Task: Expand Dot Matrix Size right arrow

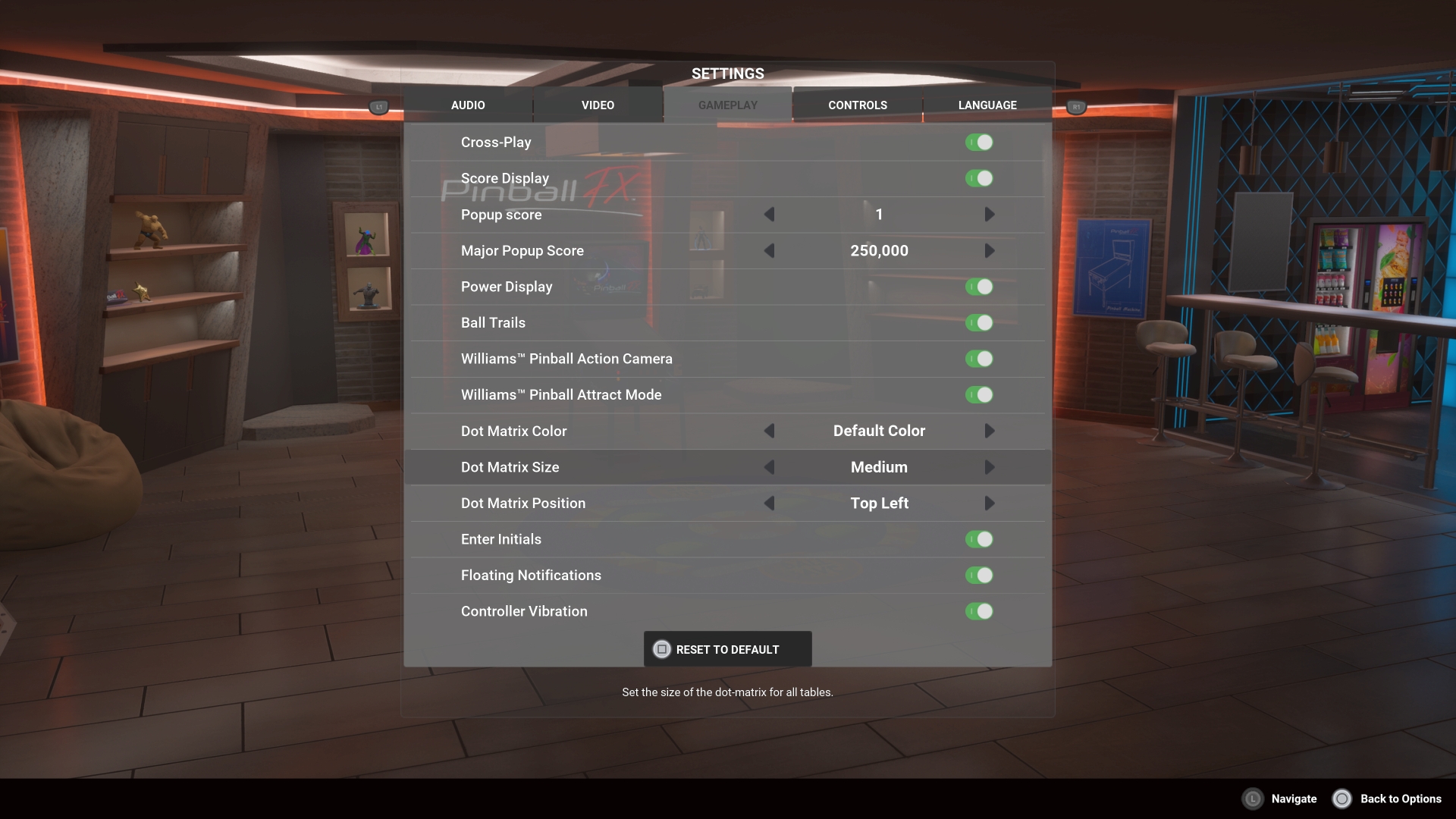Action: 988,467
